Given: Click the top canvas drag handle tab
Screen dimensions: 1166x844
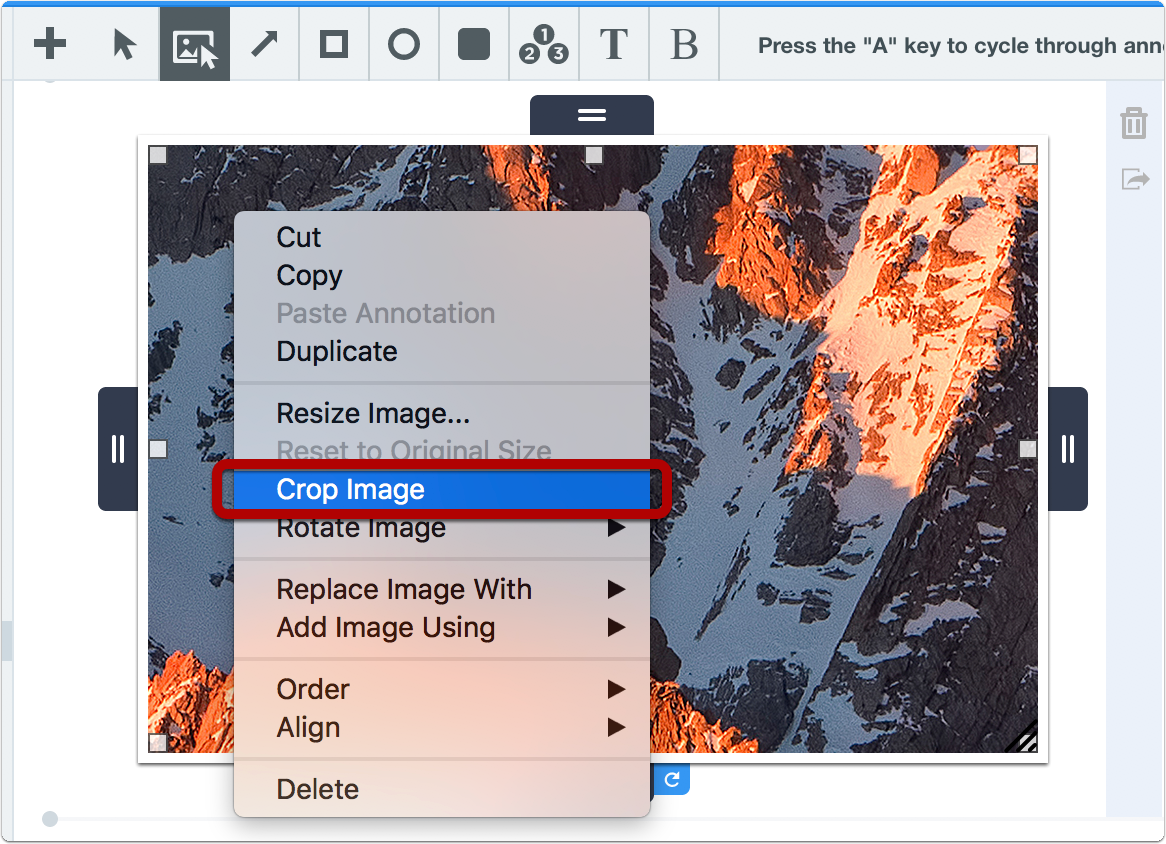Looking at the screenshot, I should point(592,115).
